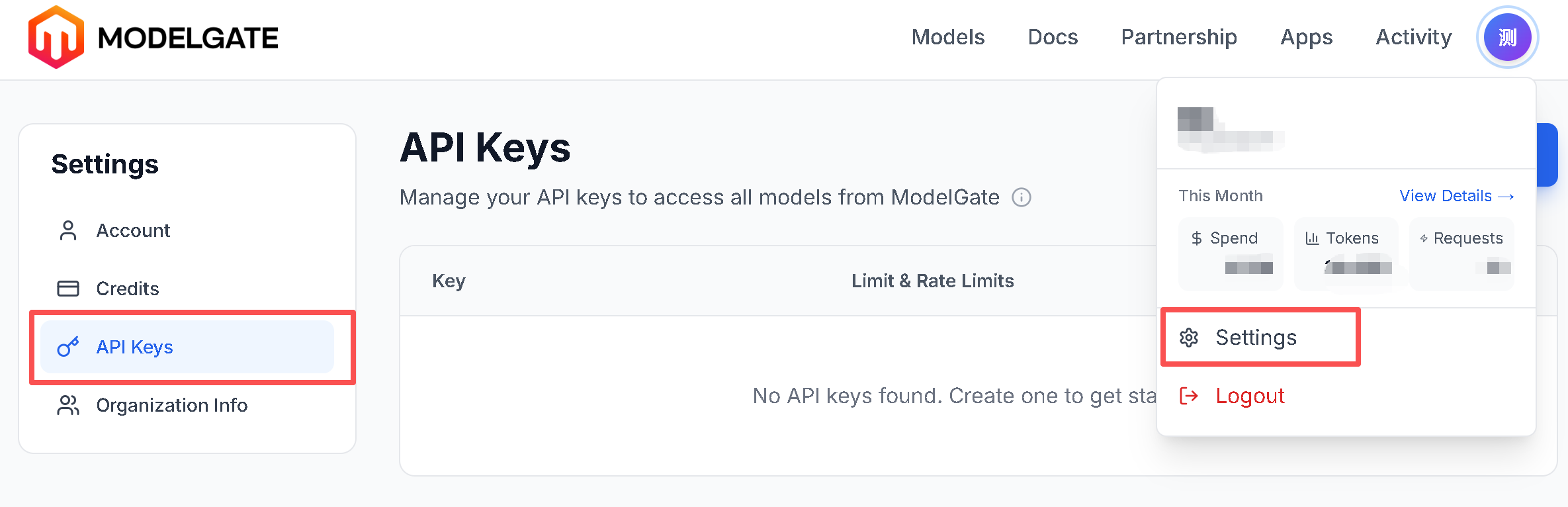Select Settings from the profile dropdown
This screenshot has width=1568, height=507.
point(1256,338)
